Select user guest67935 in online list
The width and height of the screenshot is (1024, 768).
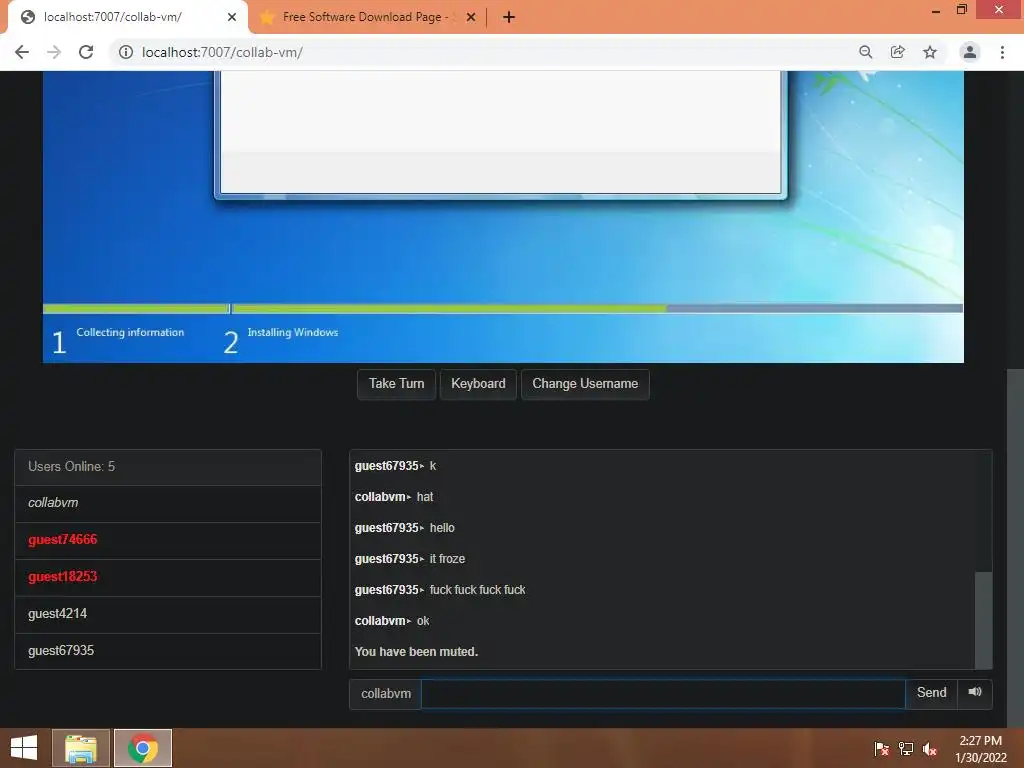[x=168, y=651]
